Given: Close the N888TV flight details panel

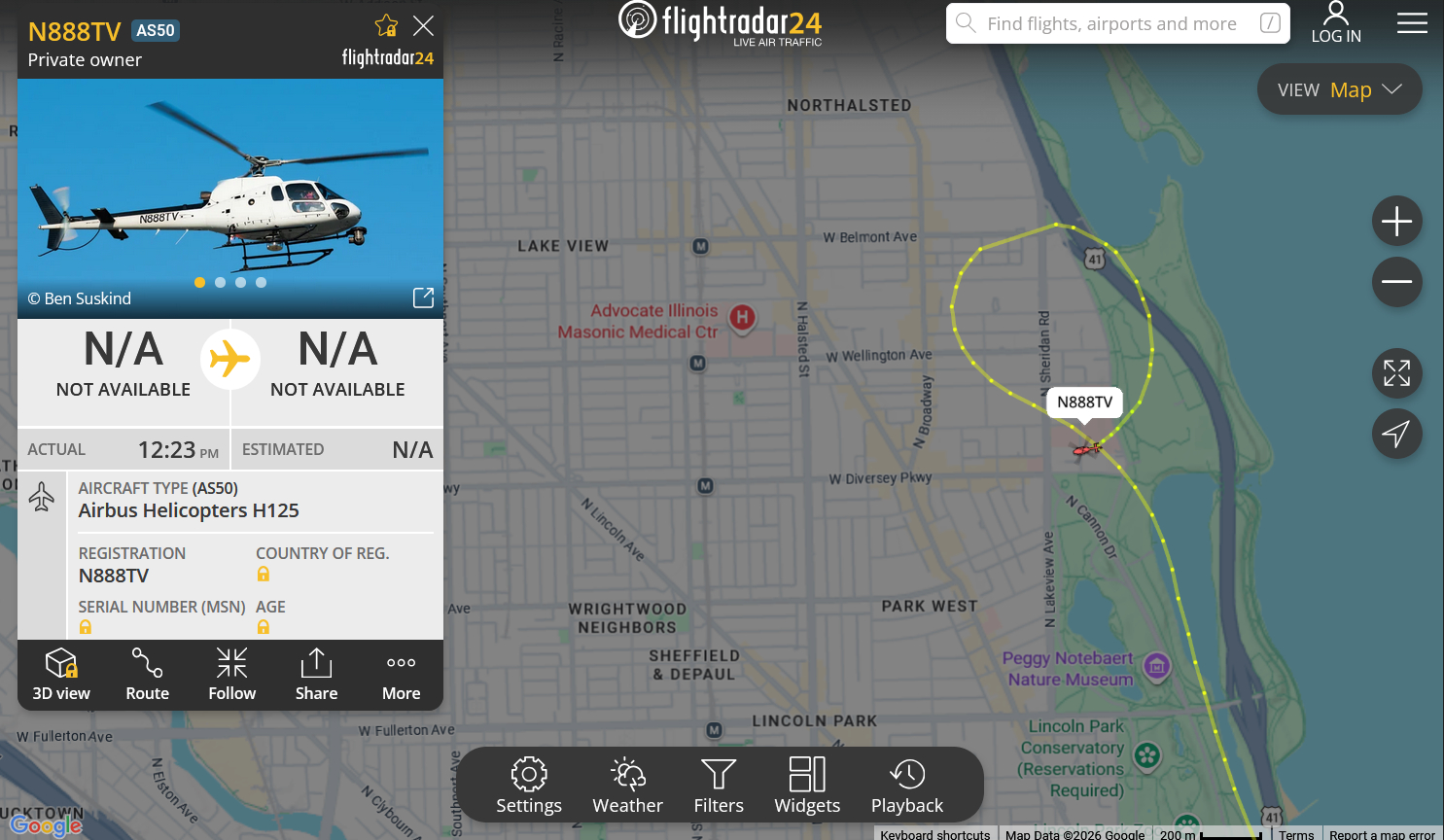Looking at the screenshot, I should click(423, 25).
